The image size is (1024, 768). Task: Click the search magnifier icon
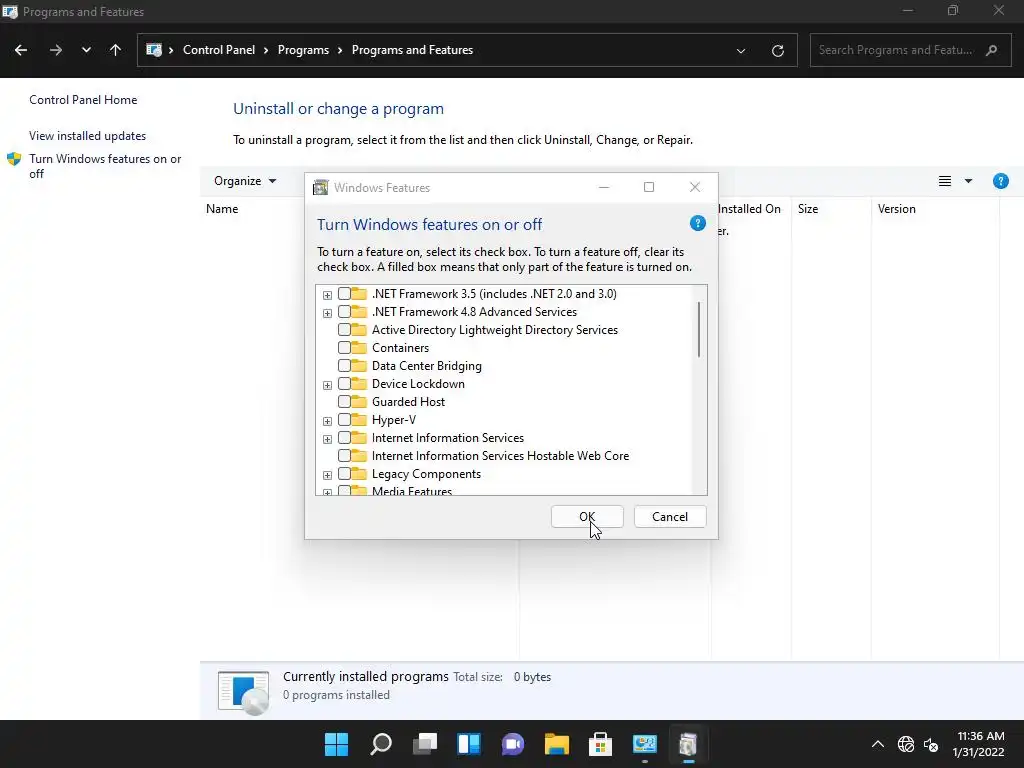pos(991,50)
